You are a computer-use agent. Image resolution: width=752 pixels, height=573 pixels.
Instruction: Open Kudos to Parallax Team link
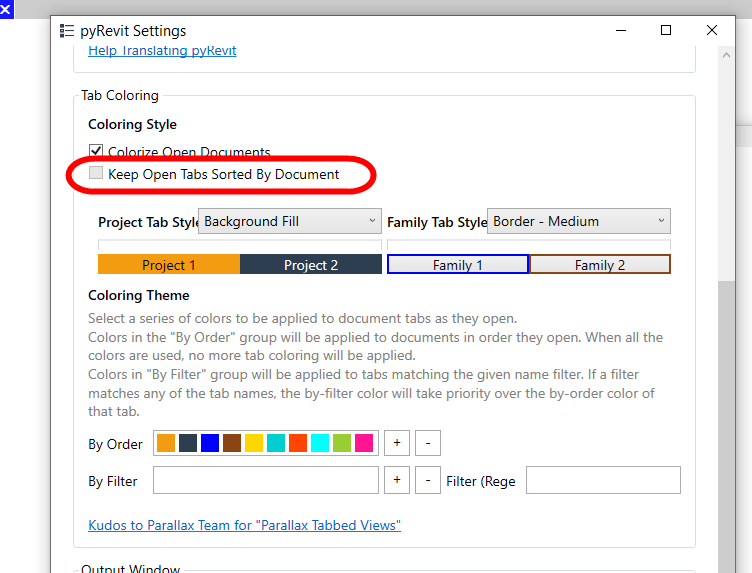point(245,525)
